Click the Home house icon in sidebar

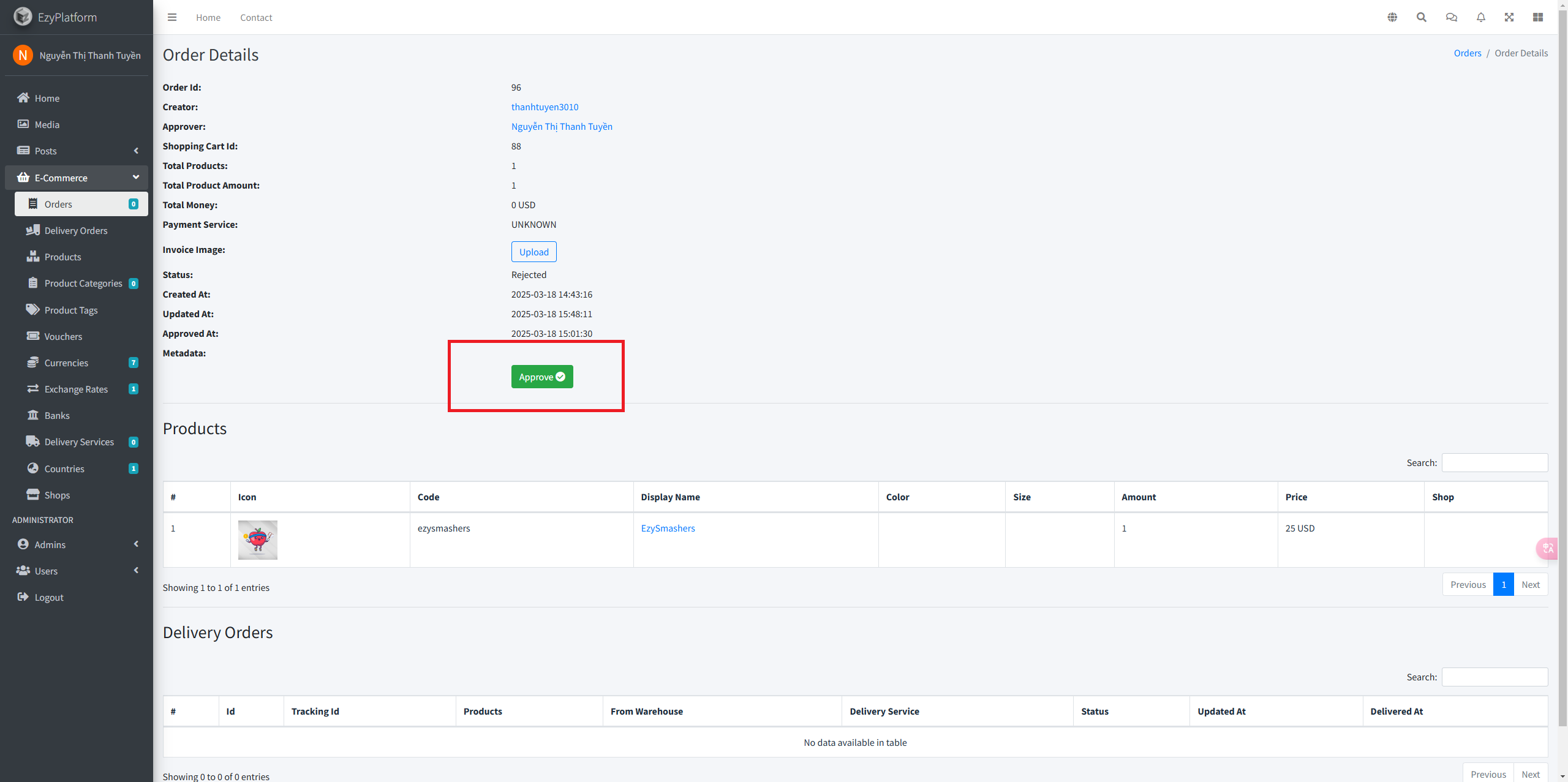pyautogui.click(x=23, y=98)
